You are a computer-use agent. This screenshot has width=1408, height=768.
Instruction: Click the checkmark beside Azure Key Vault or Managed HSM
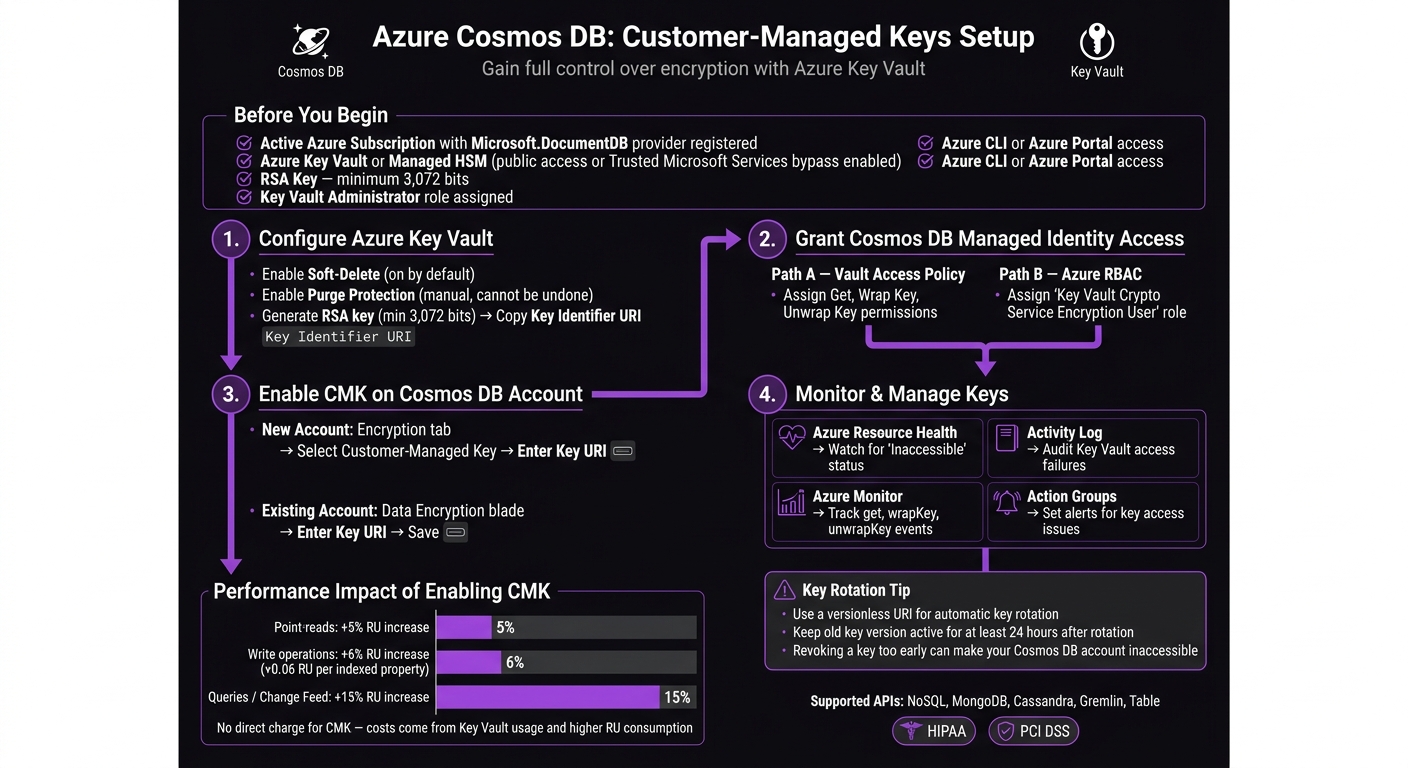[243, 161]
